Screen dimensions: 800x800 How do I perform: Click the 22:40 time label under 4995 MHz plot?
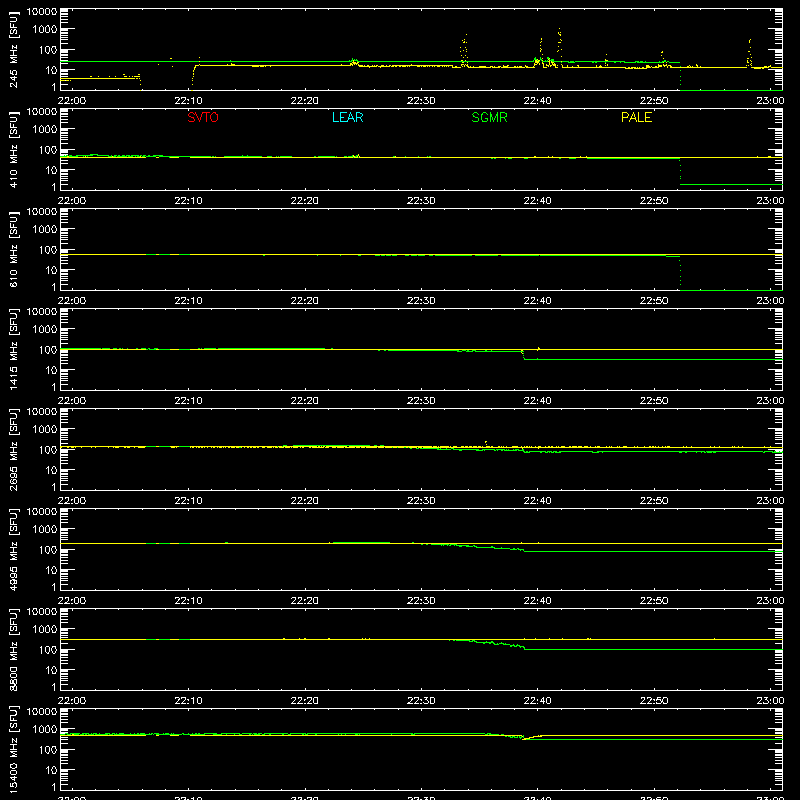tap(537, 601)
